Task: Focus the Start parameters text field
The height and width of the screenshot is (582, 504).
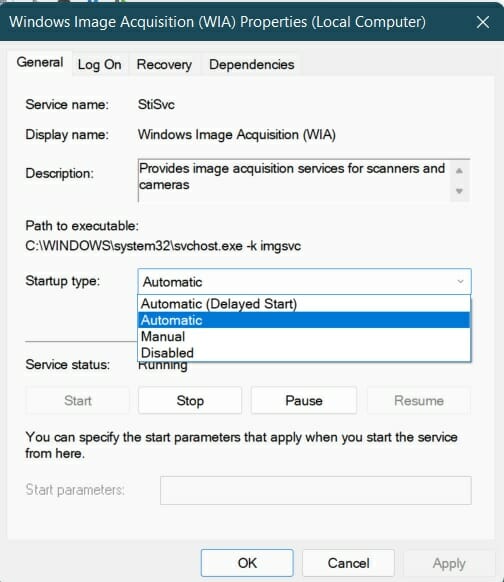Action: pos(316,490)
